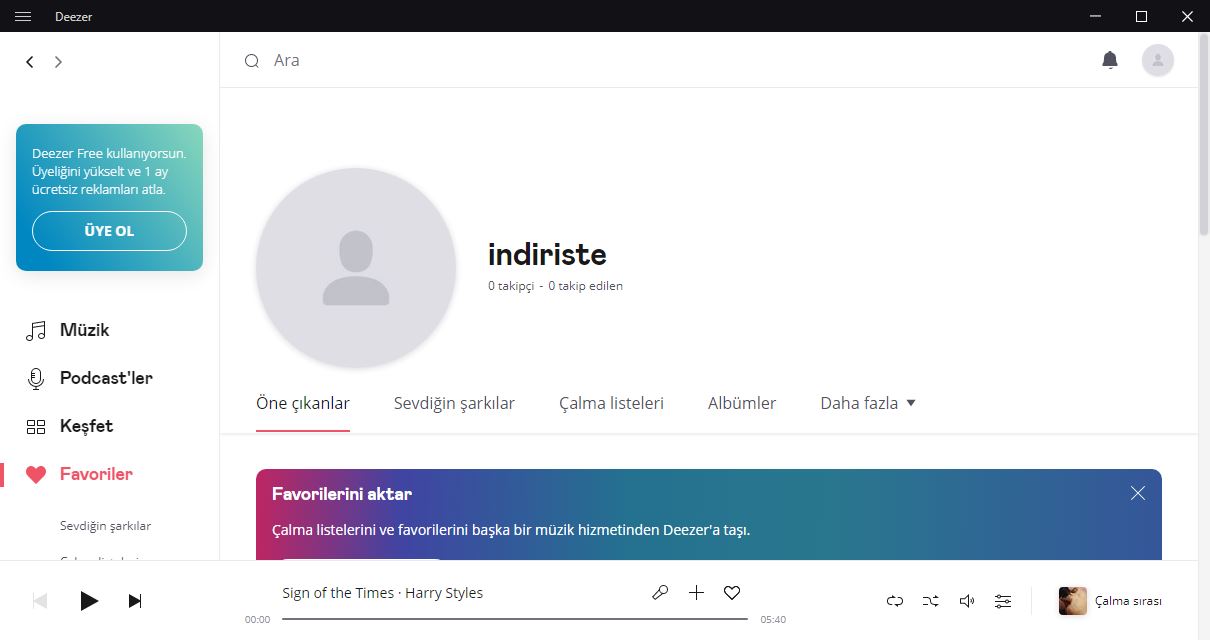
Task: Maximize the Deezer window
Action: (1141, 16)
